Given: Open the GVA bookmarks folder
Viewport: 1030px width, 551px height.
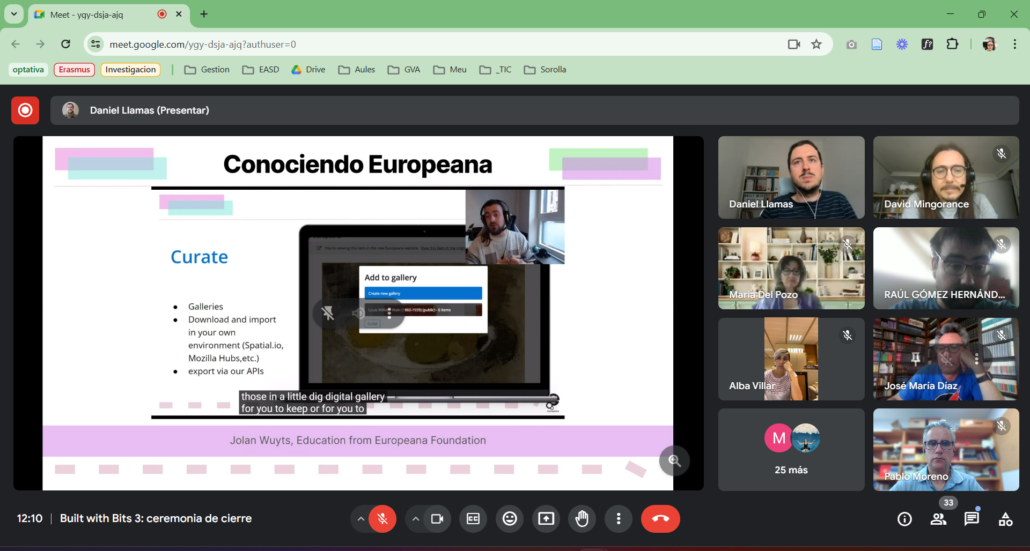Looking at the screenshot, I should 404,70.
